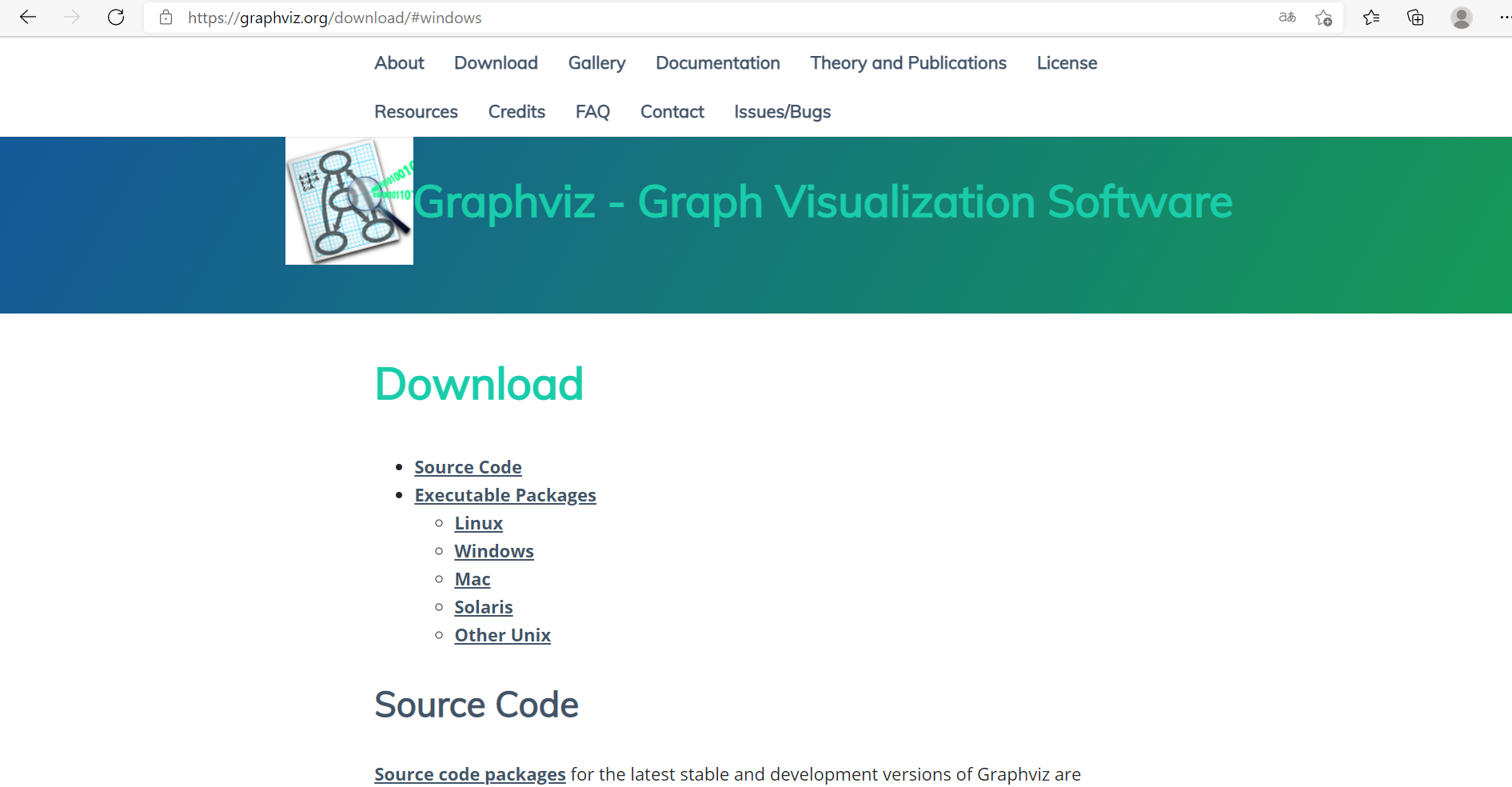Go to the Contact page

pyautogui.click(x=672, y=112)
